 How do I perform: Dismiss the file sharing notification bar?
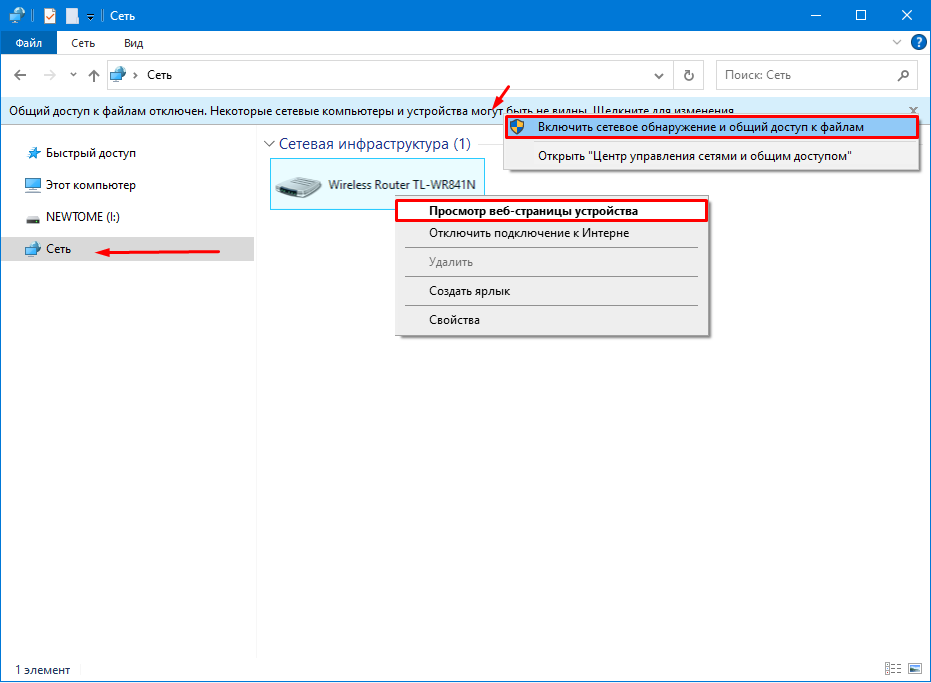point(913,110)
